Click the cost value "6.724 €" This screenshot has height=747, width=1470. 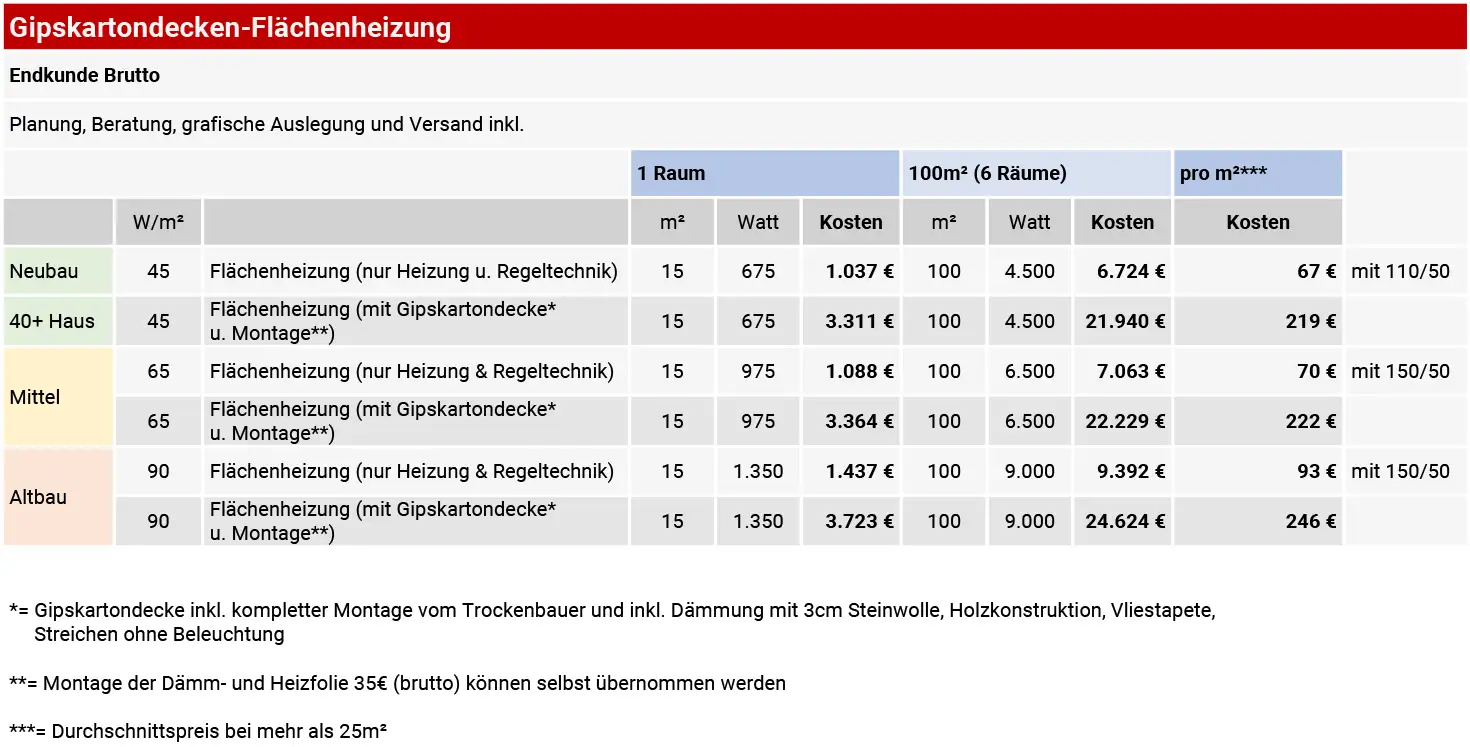pos(1131,271)
